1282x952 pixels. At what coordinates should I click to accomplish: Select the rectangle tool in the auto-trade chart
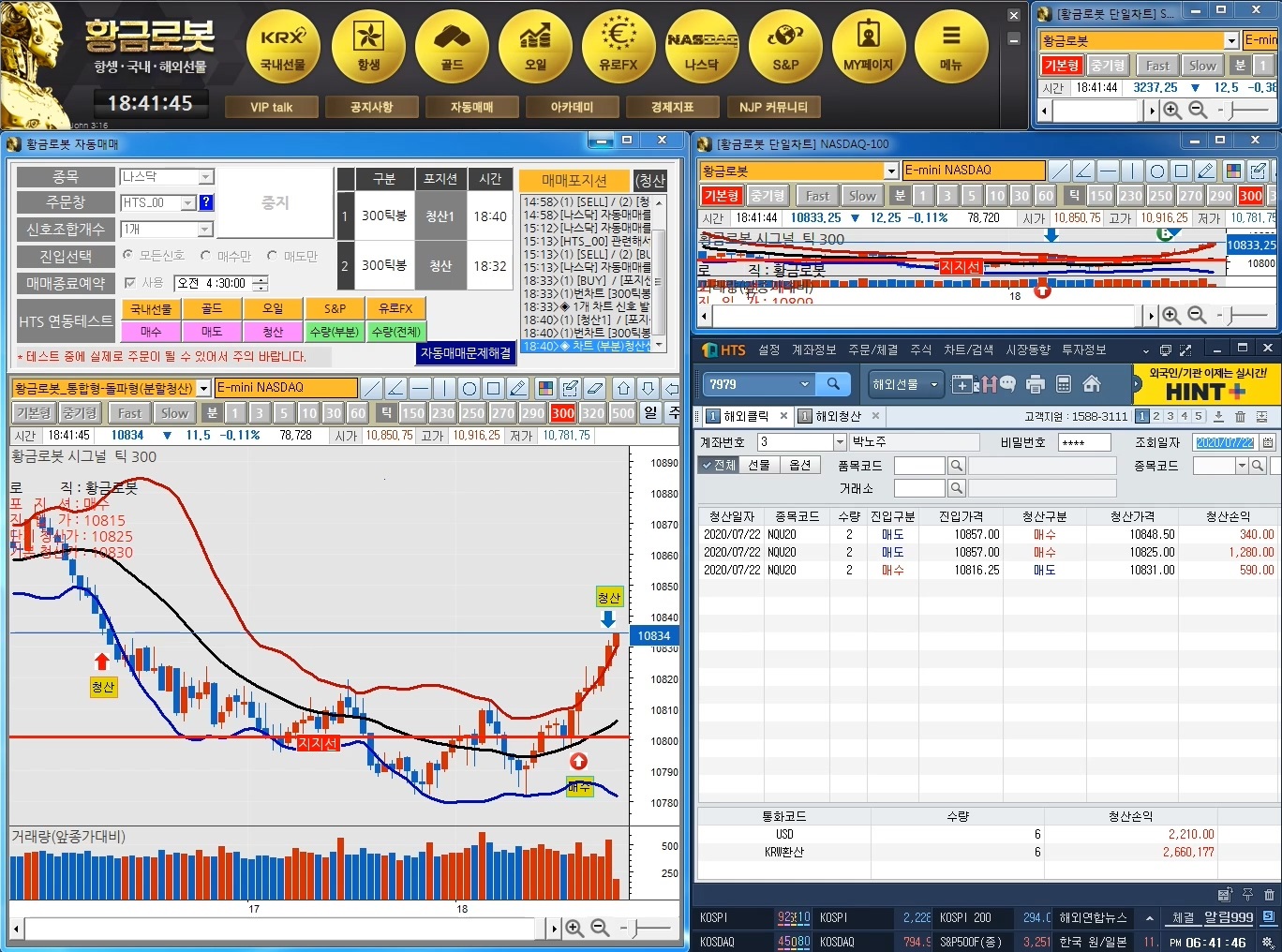click(494, 388)
